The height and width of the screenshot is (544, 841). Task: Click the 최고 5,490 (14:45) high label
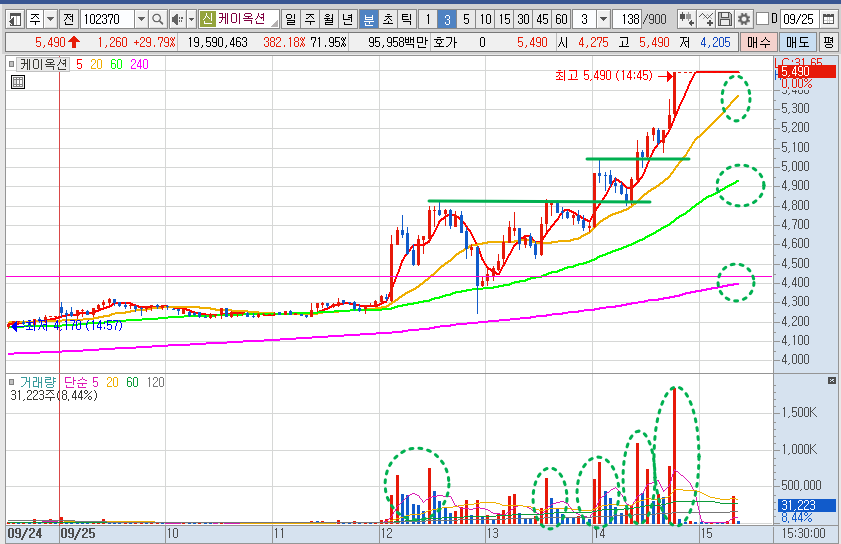[603, 75]
